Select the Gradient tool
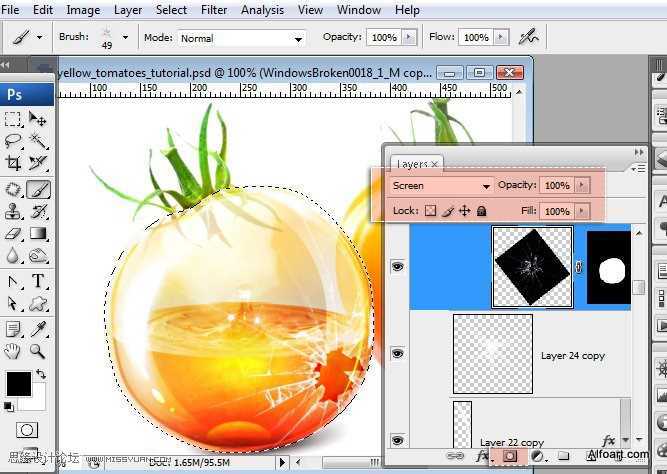 tap(37, 234)
